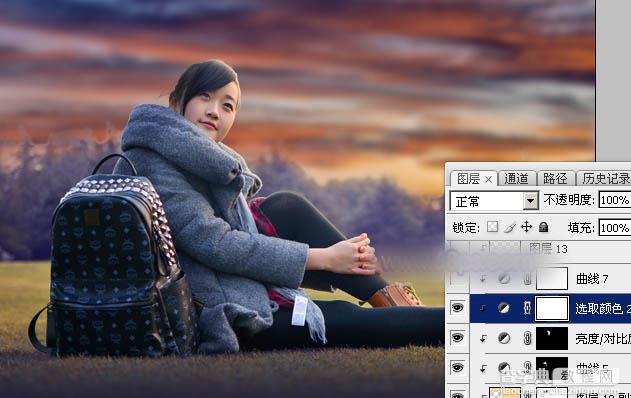
Task: Select the 亮度/对比度 black mask thumbnail
Action: point(552,338)
